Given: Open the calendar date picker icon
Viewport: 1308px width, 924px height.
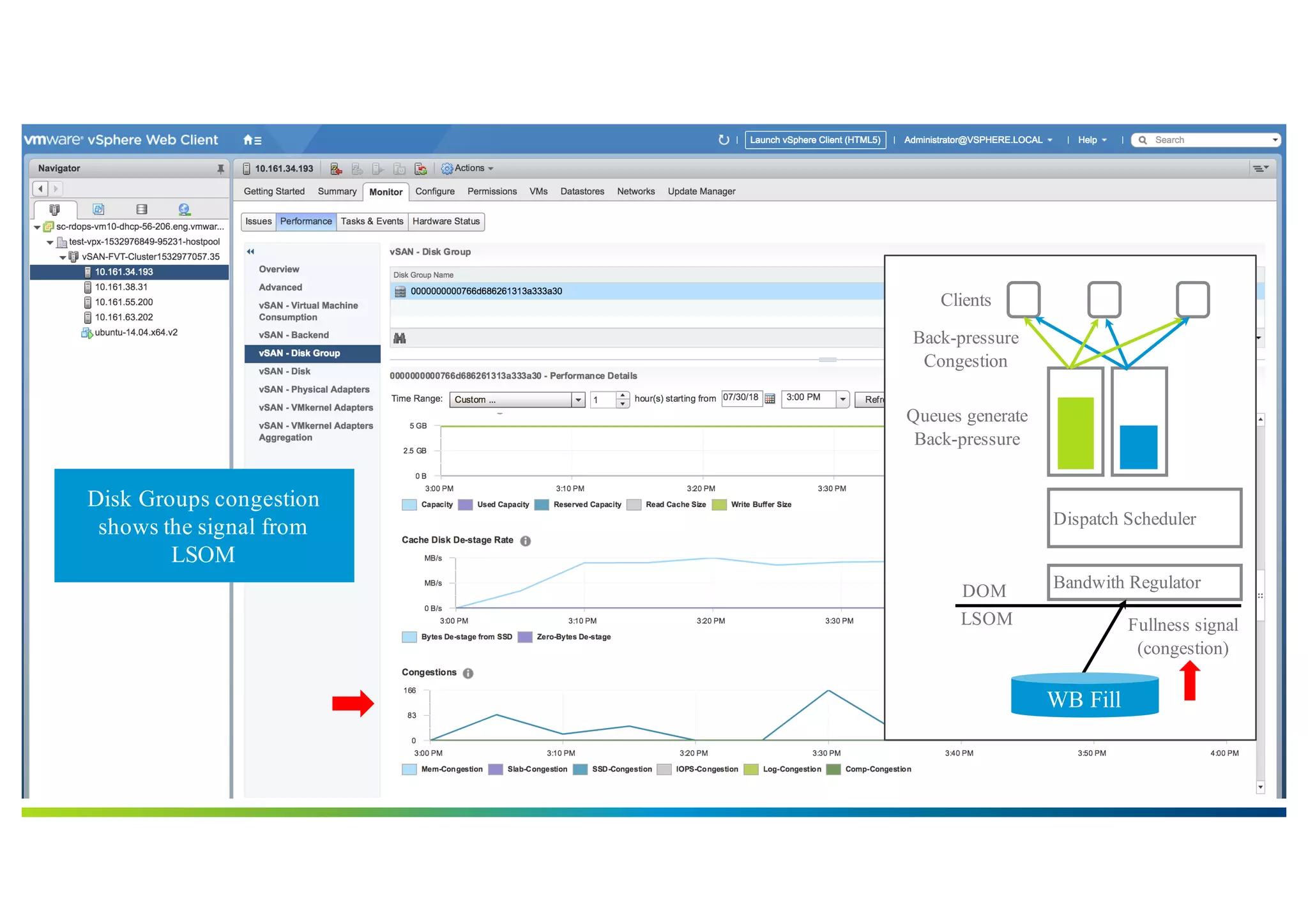Looking at the screenshot, I should 770,399.
